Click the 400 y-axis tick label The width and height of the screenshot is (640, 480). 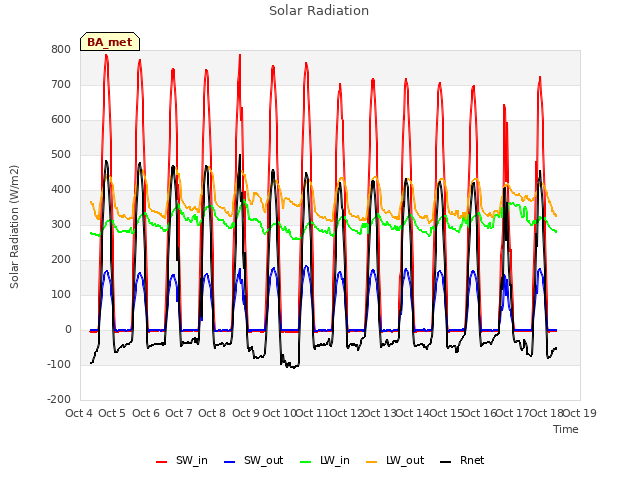point(61,190)
